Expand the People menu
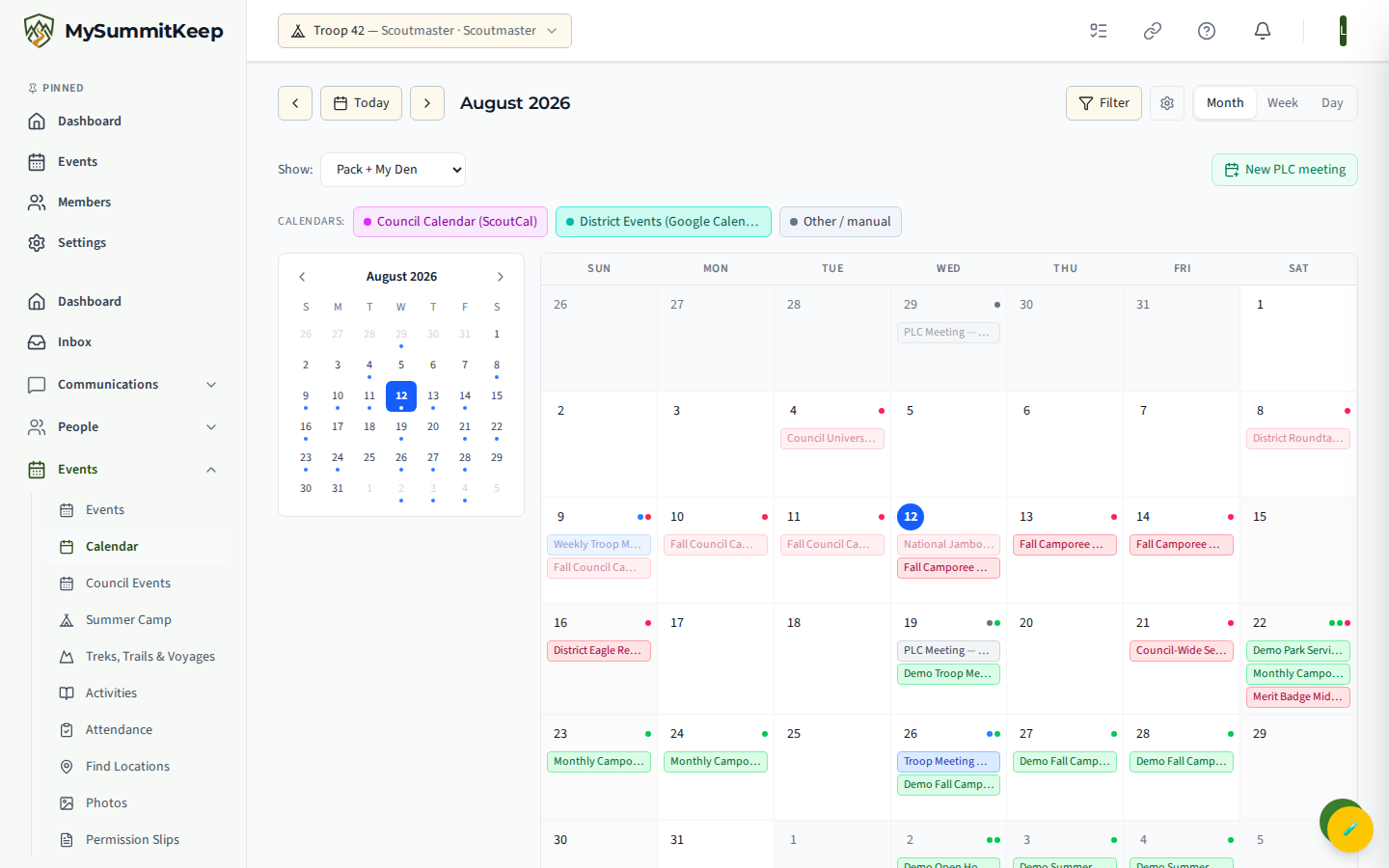 [x=123, y=427]
